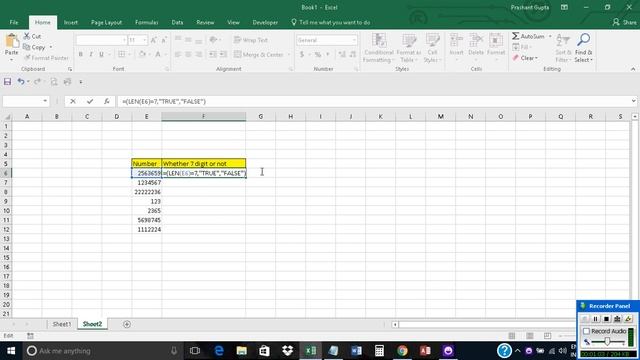Click the Review tab
This screenshot has height=360, width=640.
click(x=205, y=22)
